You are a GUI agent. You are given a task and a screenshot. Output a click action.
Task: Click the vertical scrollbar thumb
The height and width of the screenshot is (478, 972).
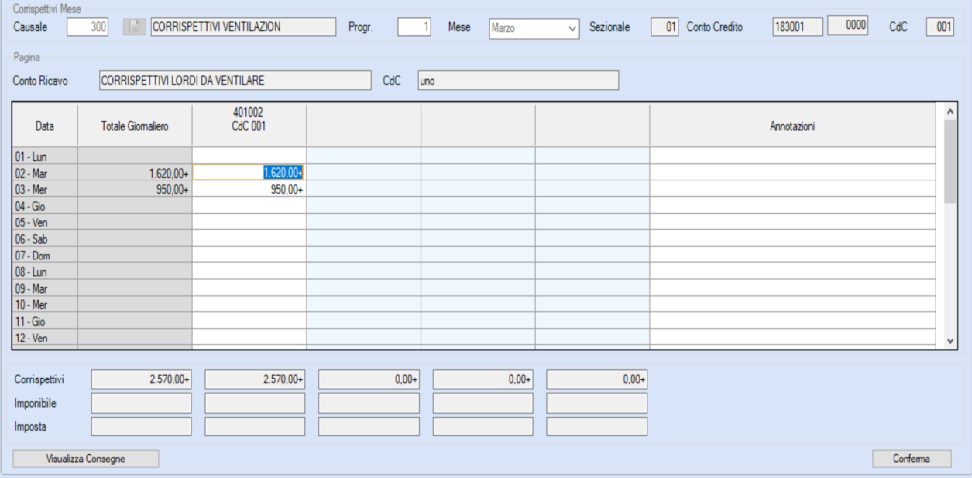tap(950, 161)
